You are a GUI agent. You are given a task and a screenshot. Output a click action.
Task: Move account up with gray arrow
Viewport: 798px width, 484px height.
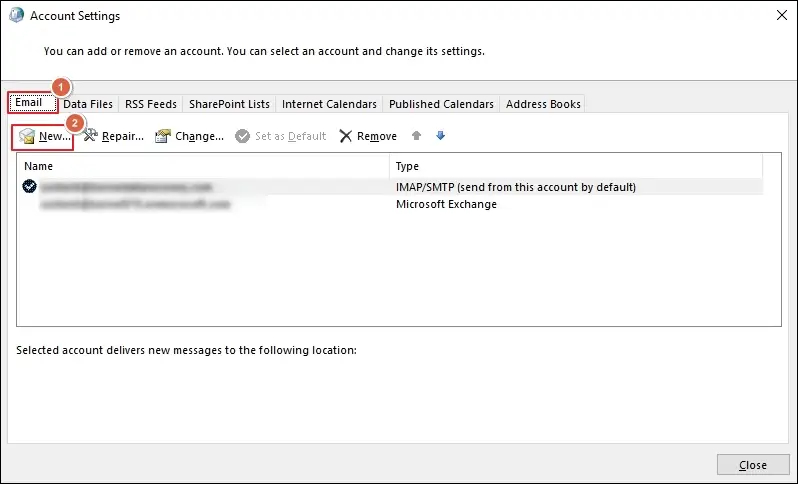tap(416, 135)
